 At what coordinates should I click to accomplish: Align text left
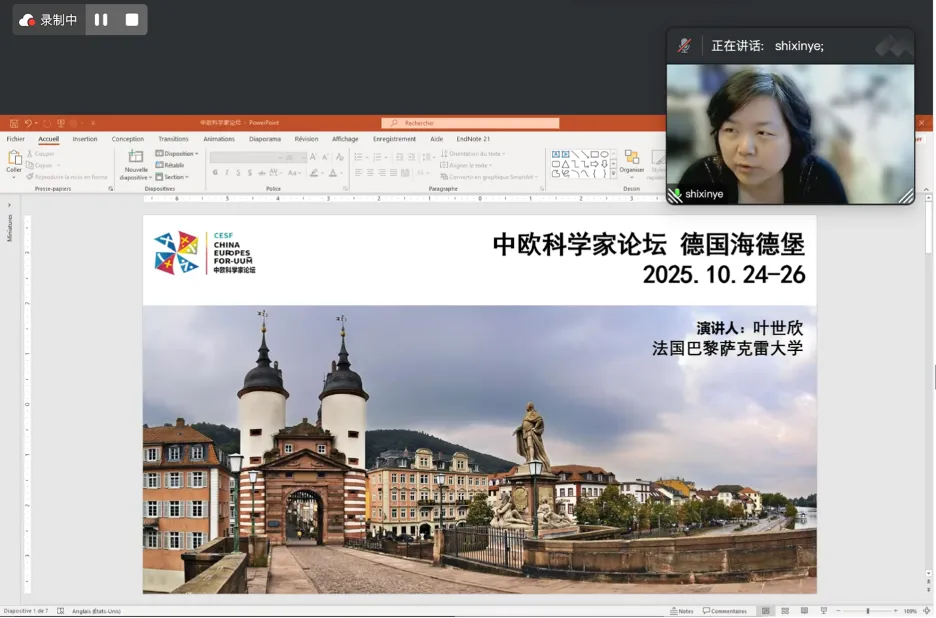[358, 173]
